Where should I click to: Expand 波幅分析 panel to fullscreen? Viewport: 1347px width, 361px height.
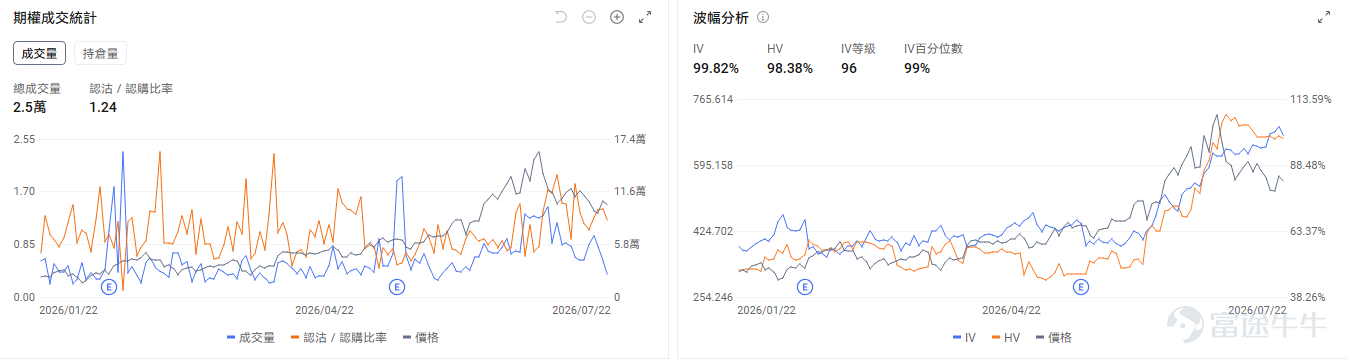click(1325, 17)
